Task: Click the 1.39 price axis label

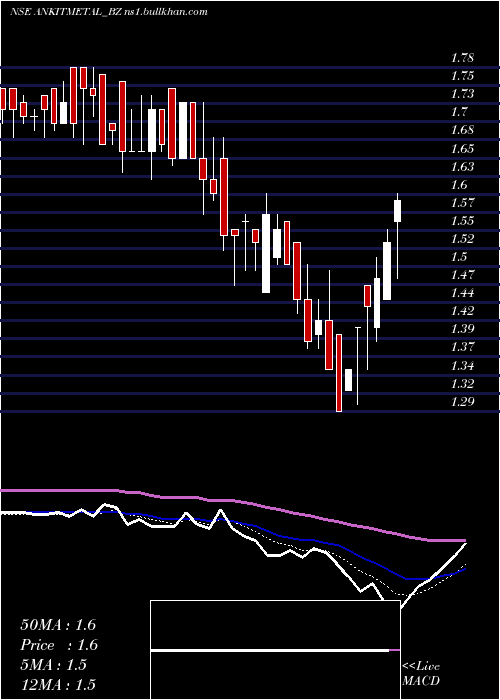Action: pos(462,329)
